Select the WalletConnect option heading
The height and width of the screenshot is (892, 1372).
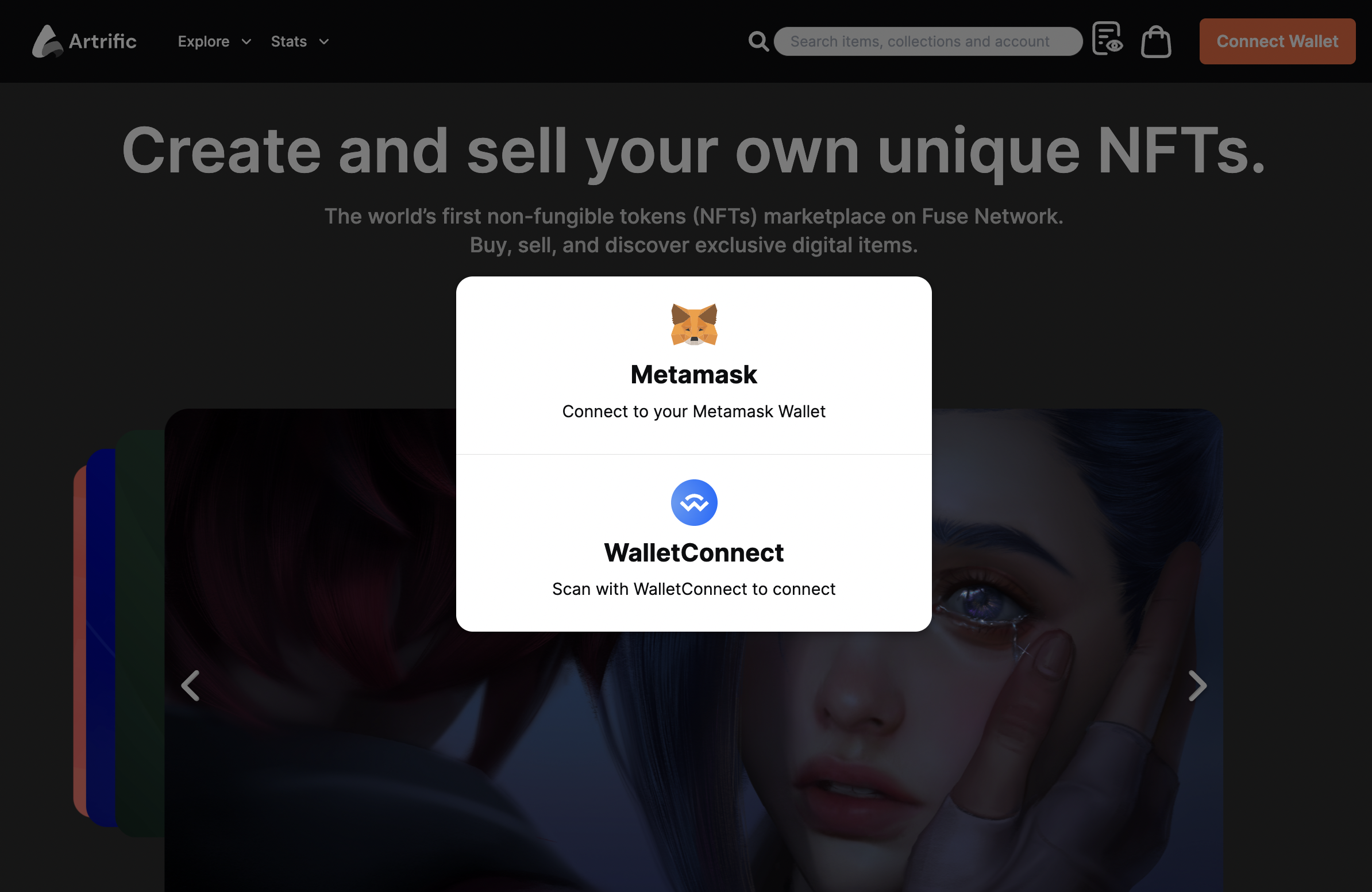(693, 552)
